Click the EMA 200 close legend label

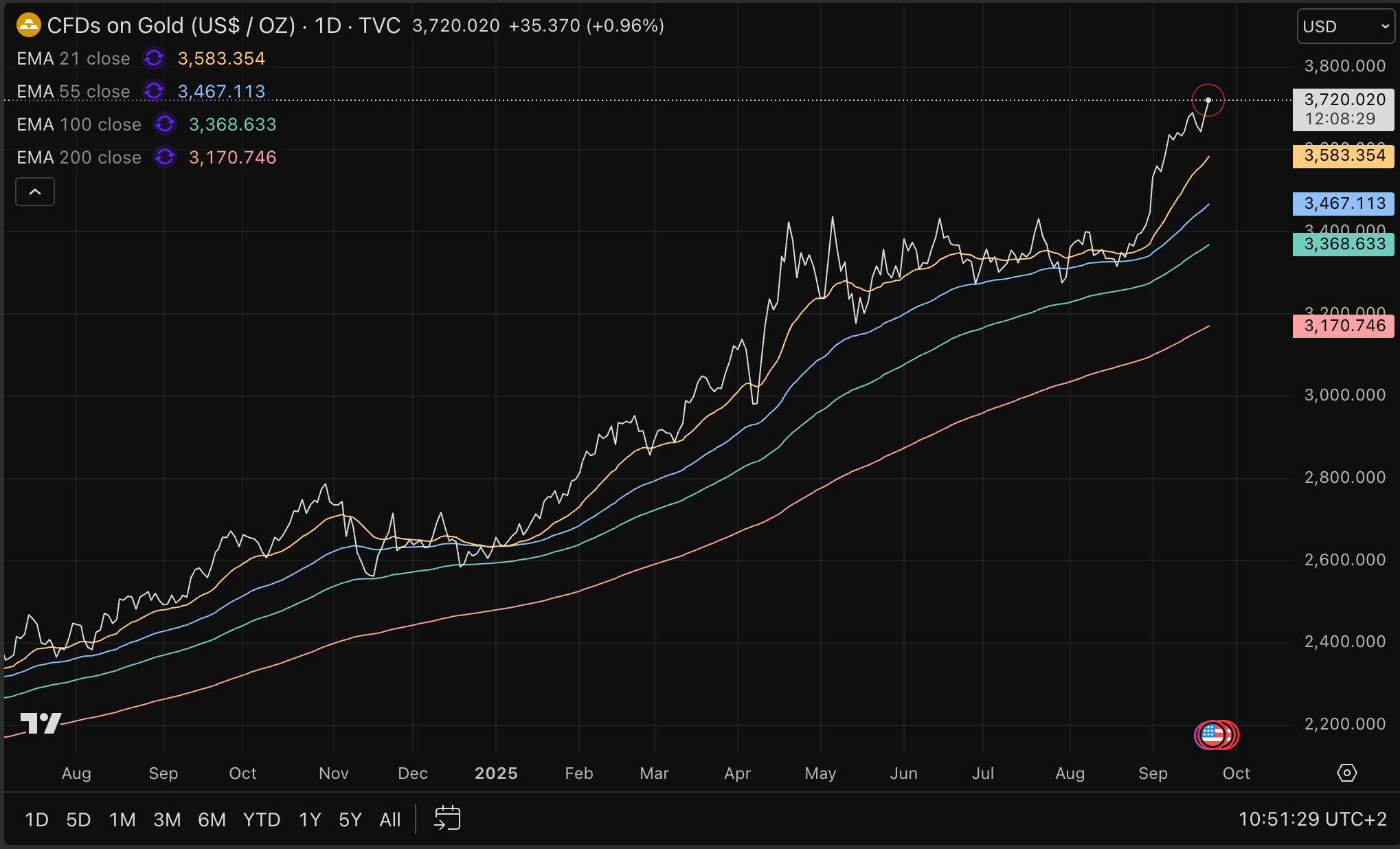click(79, 157)
